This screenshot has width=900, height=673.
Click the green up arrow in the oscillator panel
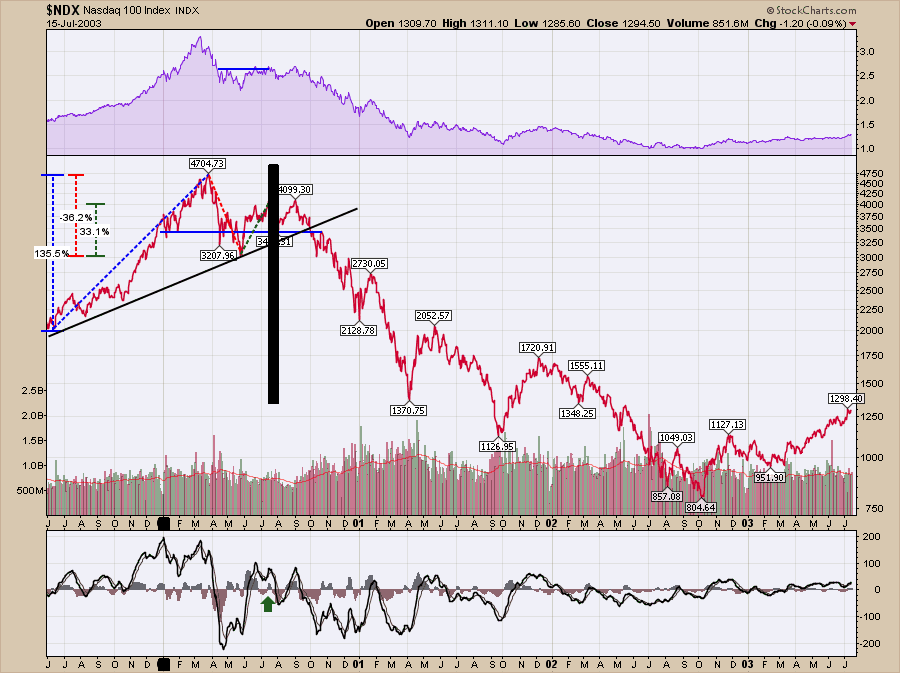point(267,604)
